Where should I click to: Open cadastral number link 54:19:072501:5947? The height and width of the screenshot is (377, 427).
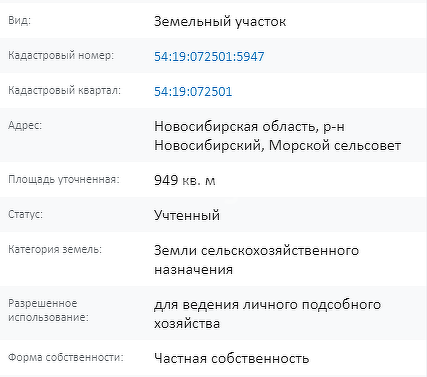tap(209, 56)
